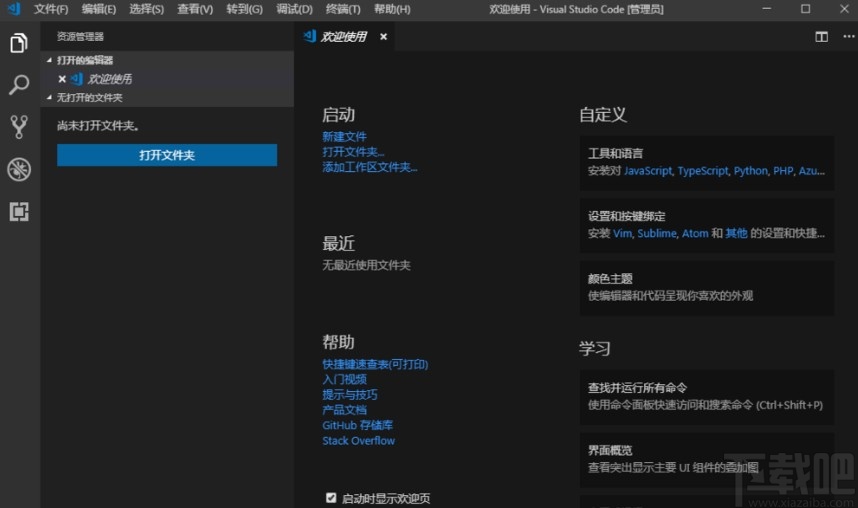Open the 文件(F) menu
Screen dimensions: 858x508
click(x=51, y=9)
